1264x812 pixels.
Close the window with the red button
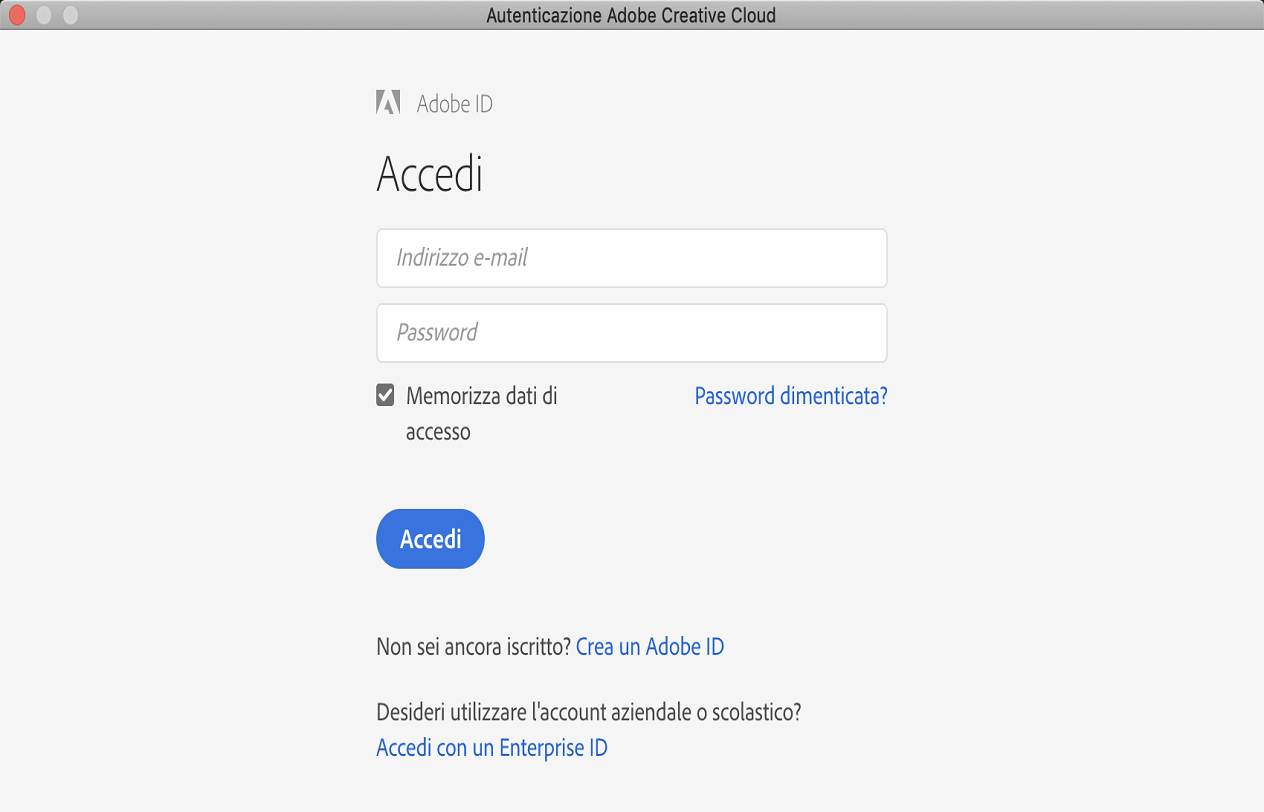tap(17, 15)
